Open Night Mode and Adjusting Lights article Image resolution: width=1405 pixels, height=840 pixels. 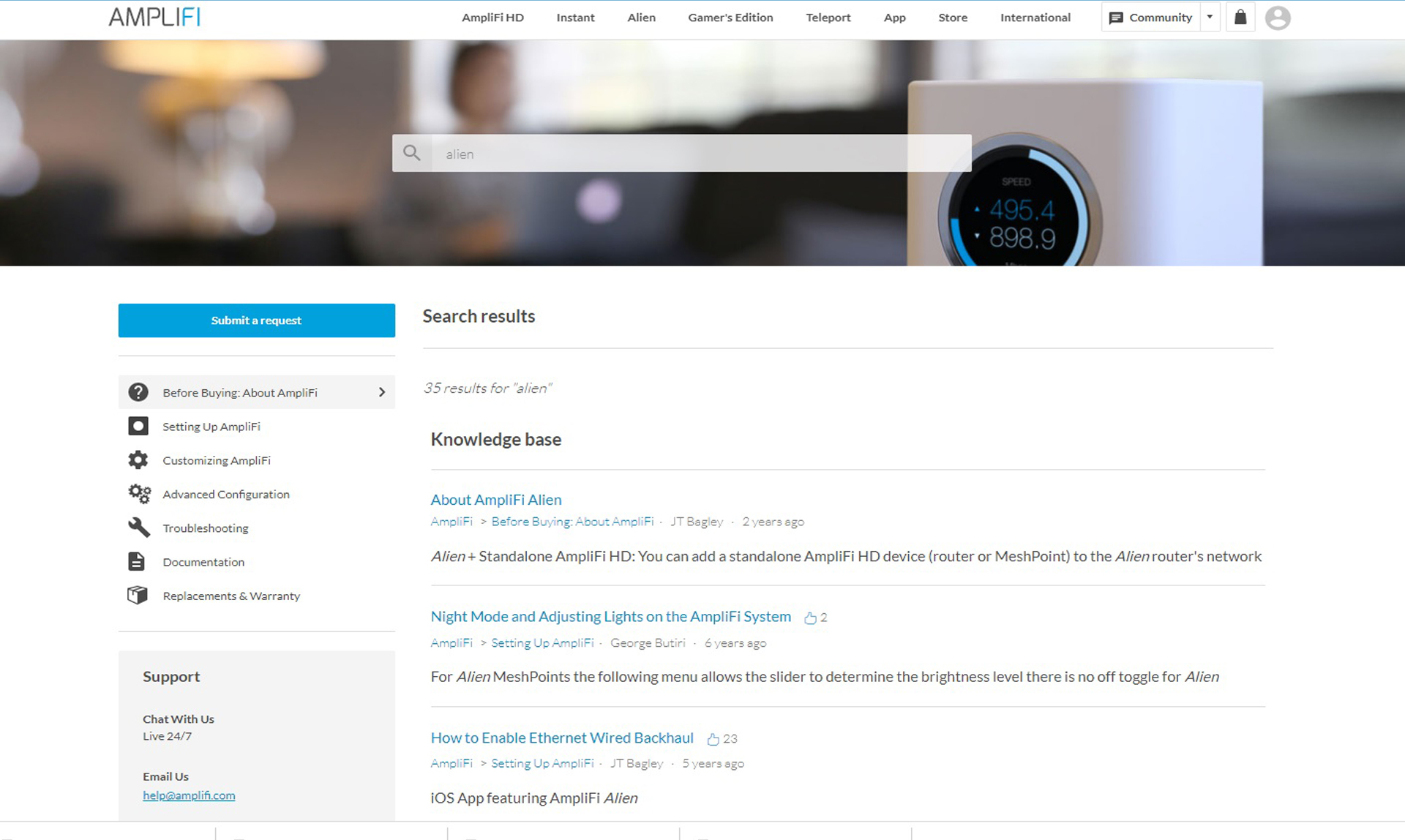[x=610, y=617]
